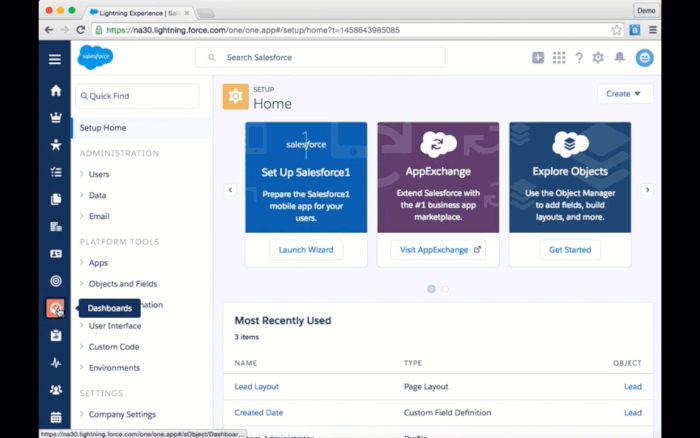The image size is (700, 438).
Task: Open Contacts card icon in sidebar
Action: pyautogui.click(x=56, y=254)
